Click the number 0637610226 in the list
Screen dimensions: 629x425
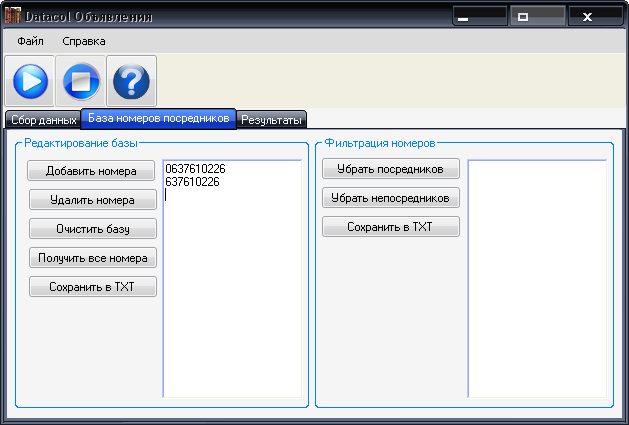[195, 169]
